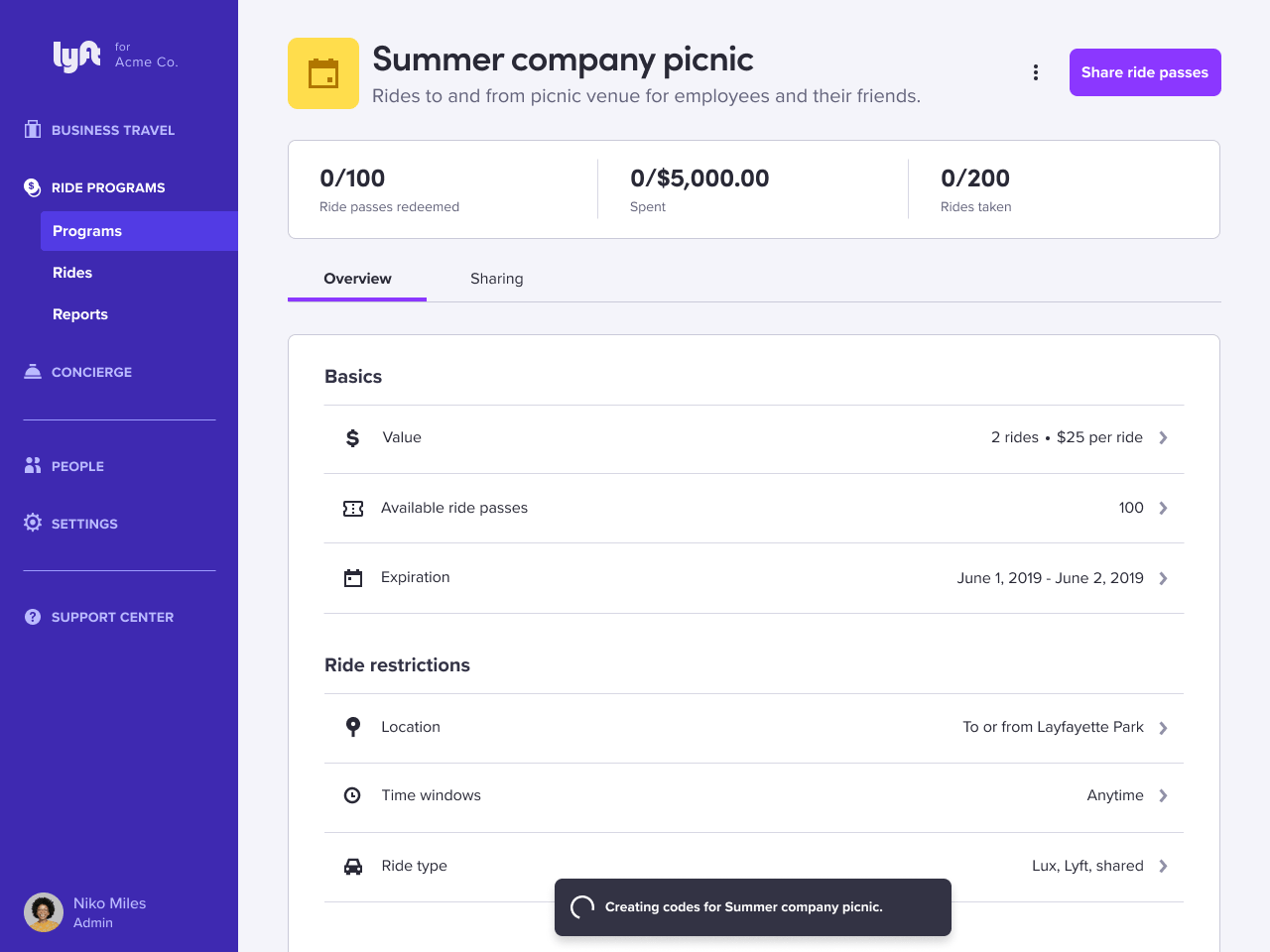
Task: Click 'June 1, 2019 - June 2, 2019' text
Action: pyautogui.click(x=1050, y=578)
